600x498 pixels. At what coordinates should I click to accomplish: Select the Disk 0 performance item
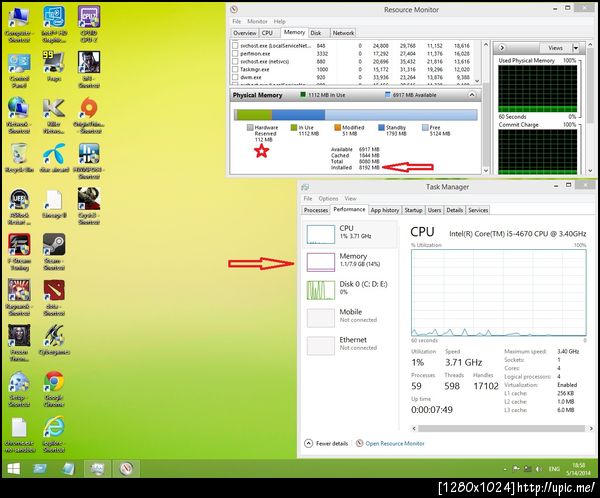pos(351,289)
